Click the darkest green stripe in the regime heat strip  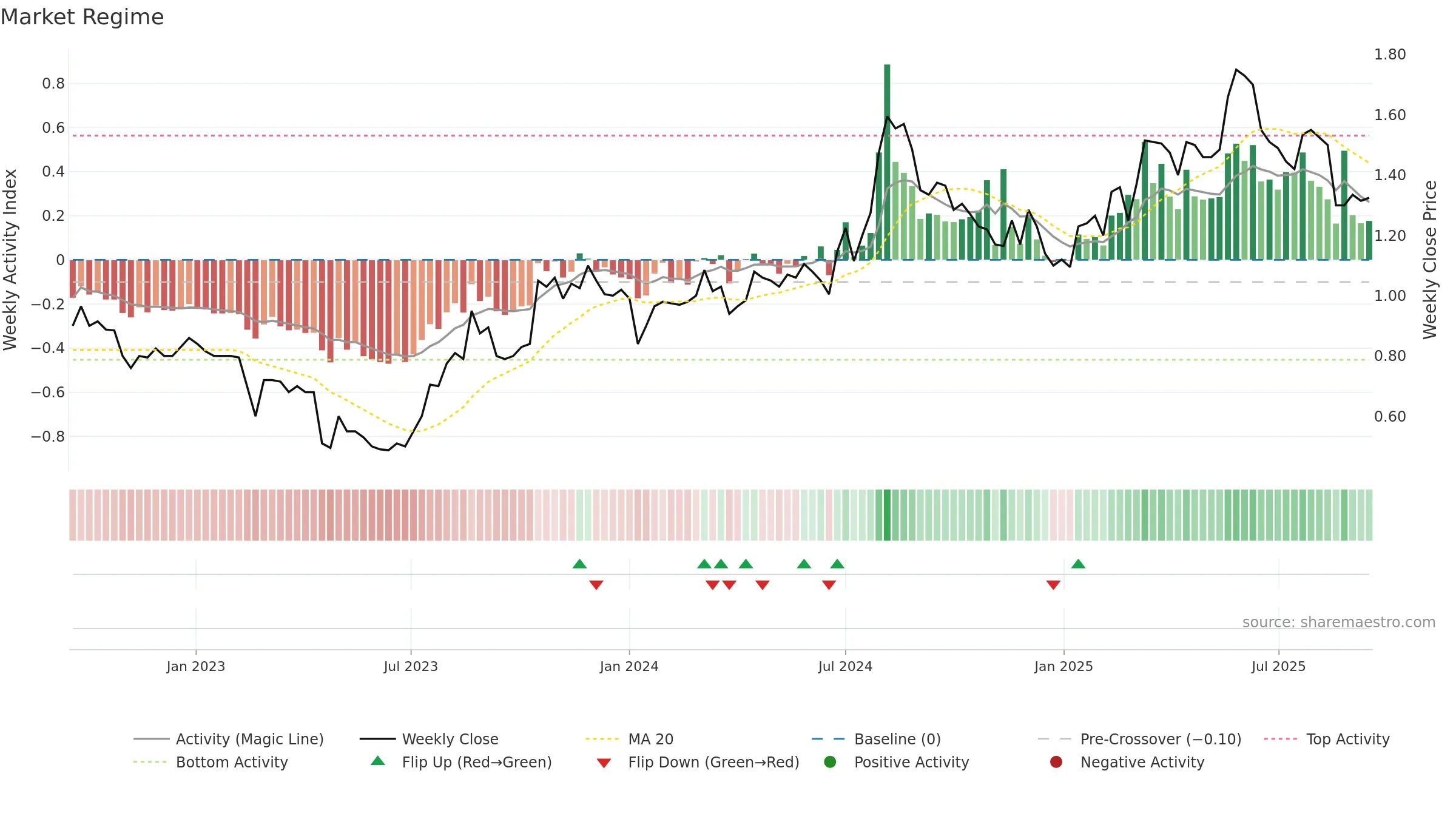coord(887,515)
